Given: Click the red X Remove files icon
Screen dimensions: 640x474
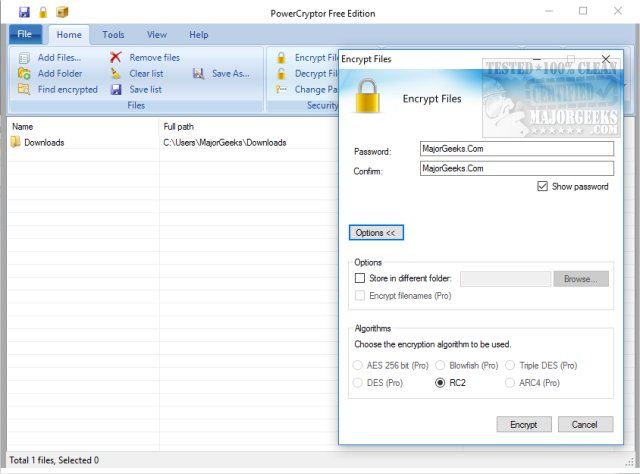Looking at the screenshot, I should (116, 57).
